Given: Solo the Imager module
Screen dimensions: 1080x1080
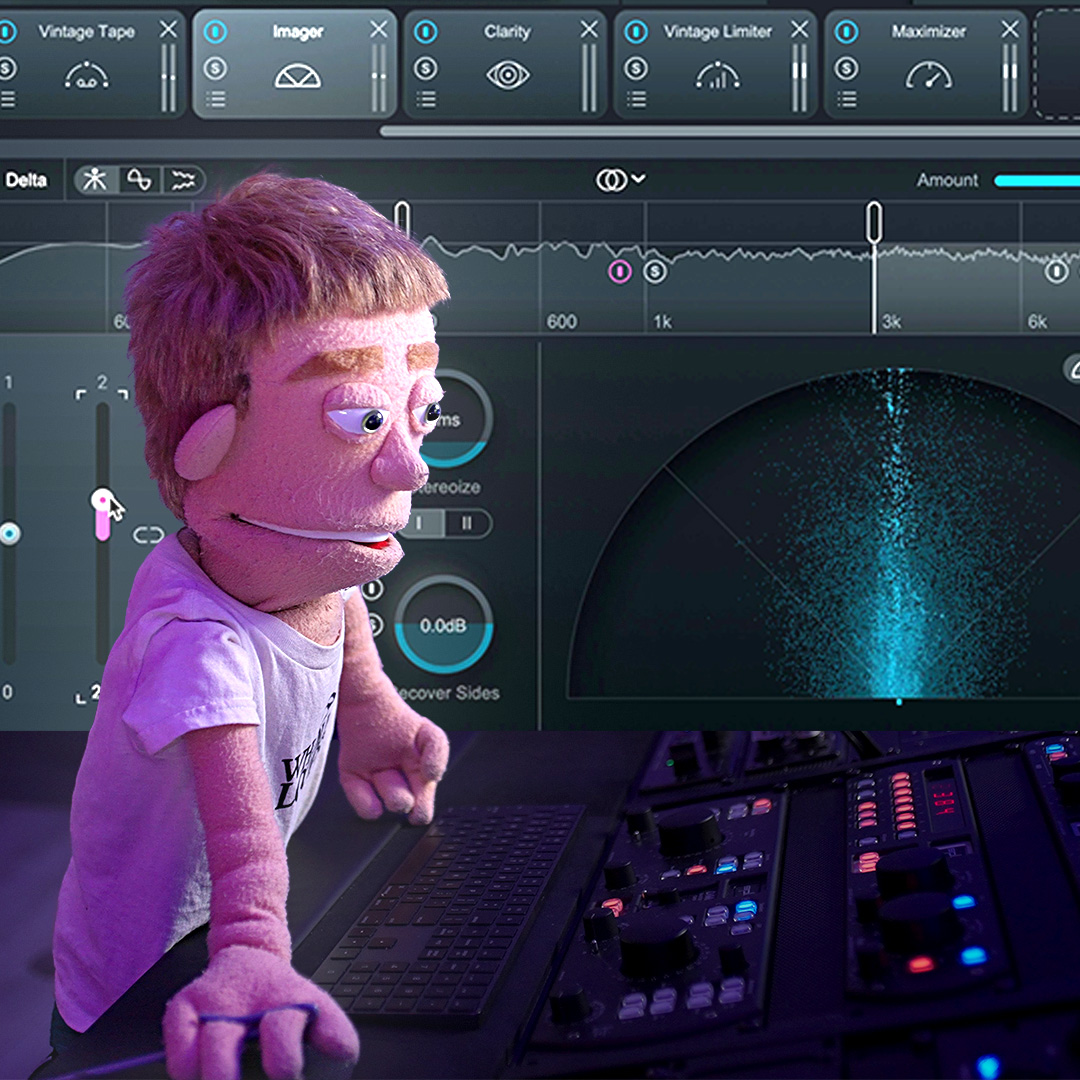Looking at the screenshot, I should point(215,68).
